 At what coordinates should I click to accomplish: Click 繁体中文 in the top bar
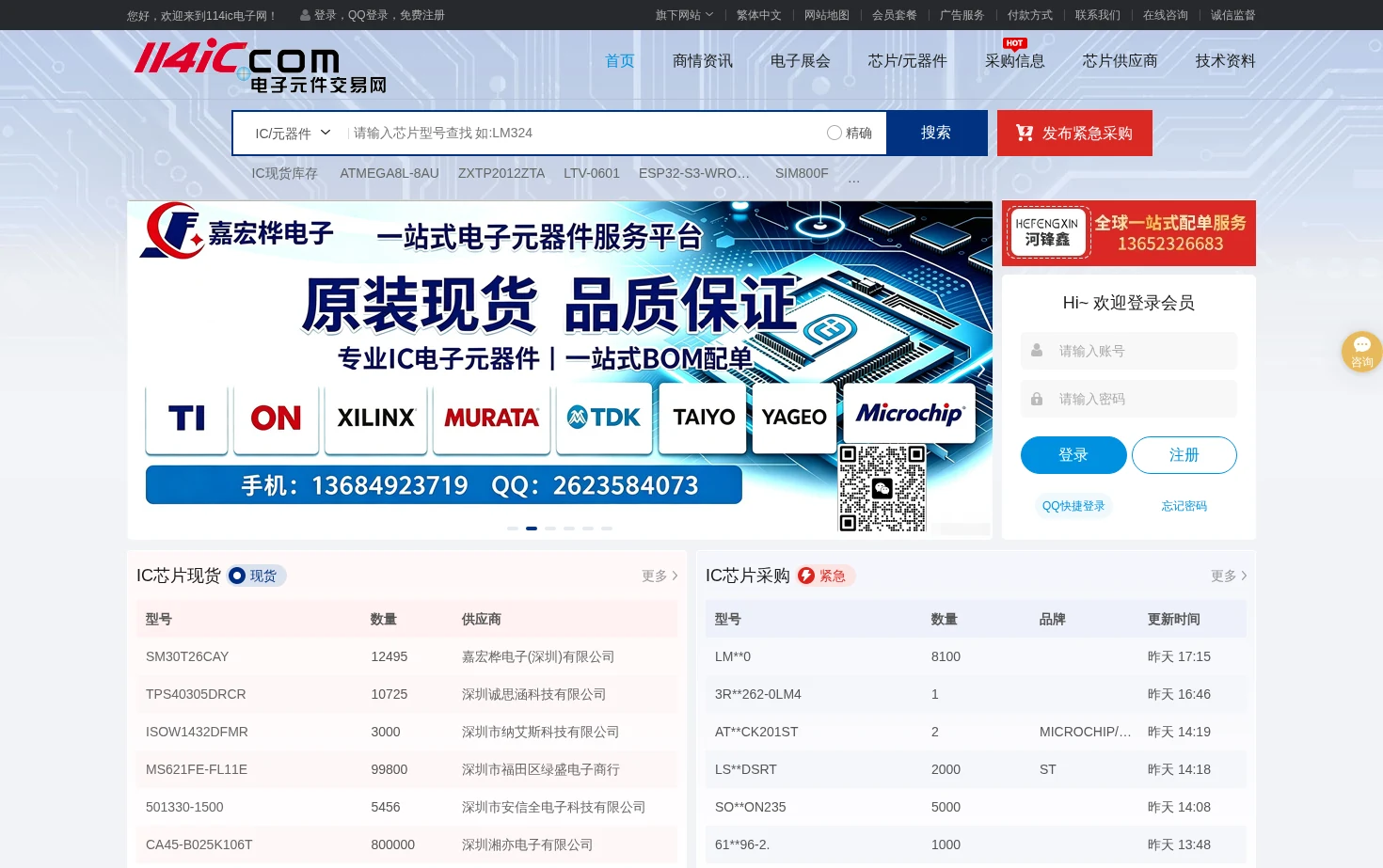[759, 15]
